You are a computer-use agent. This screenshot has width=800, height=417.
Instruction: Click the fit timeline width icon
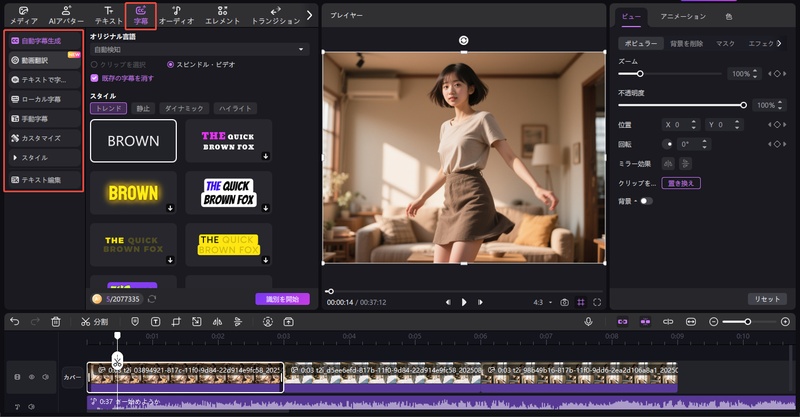click(x=691, y=322)
